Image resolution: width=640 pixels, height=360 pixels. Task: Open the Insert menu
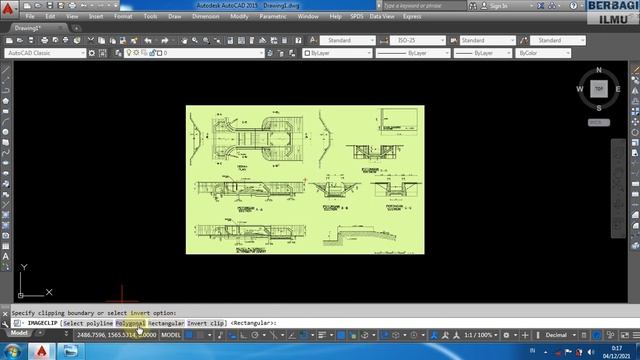tap(96, 17)
